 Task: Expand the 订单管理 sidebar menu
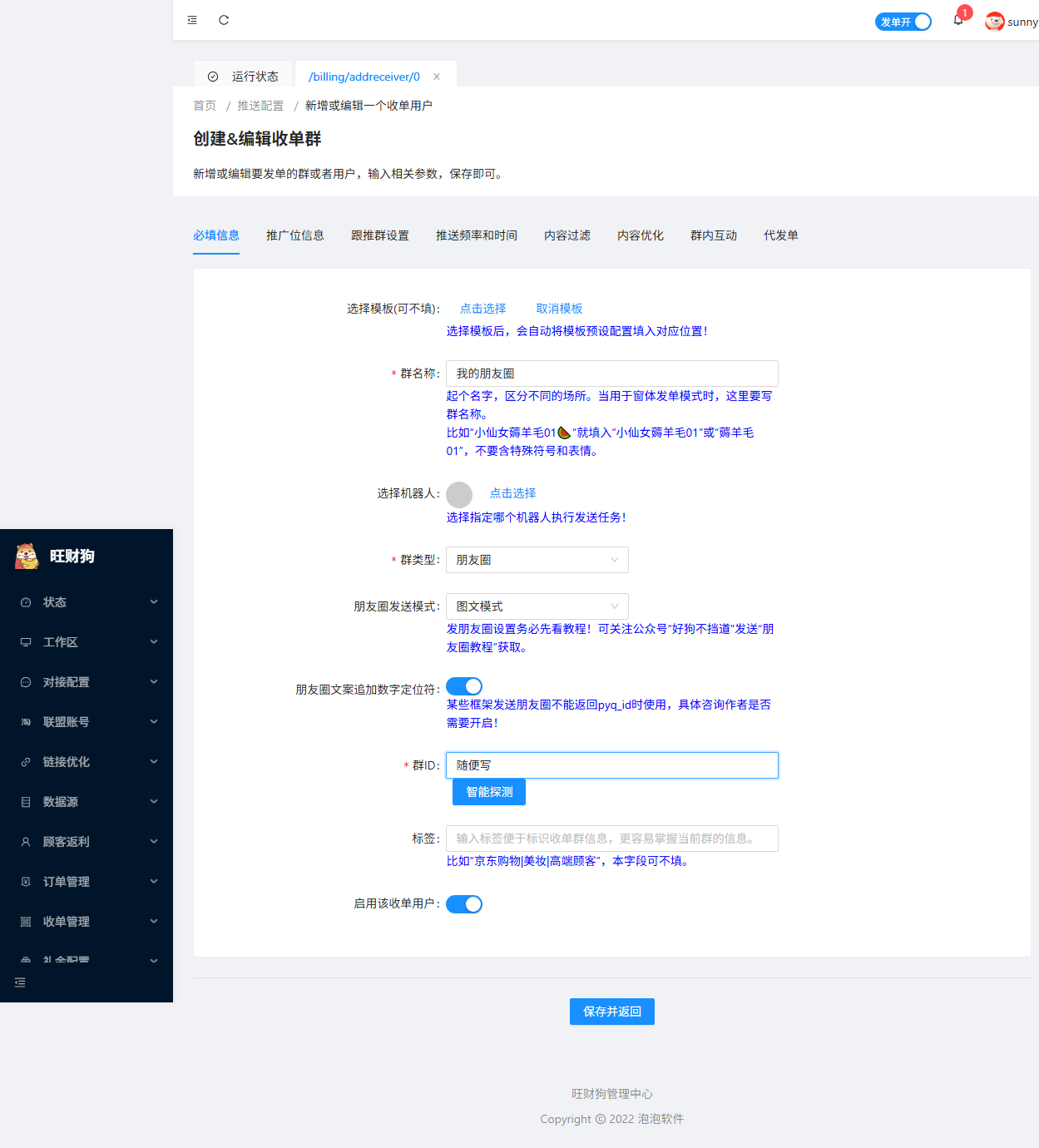pyautogui.click(x=154, y=882)
